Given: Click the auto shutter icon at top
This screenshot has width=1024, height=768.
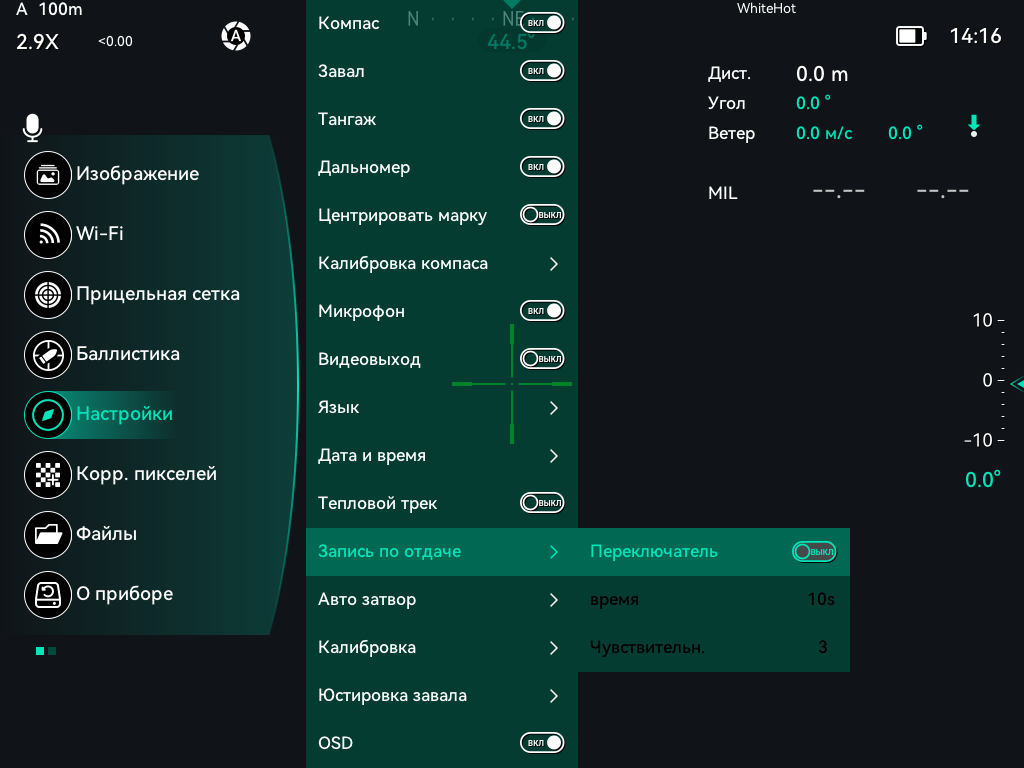Looking at the screenshot, I should coord(236,36).
